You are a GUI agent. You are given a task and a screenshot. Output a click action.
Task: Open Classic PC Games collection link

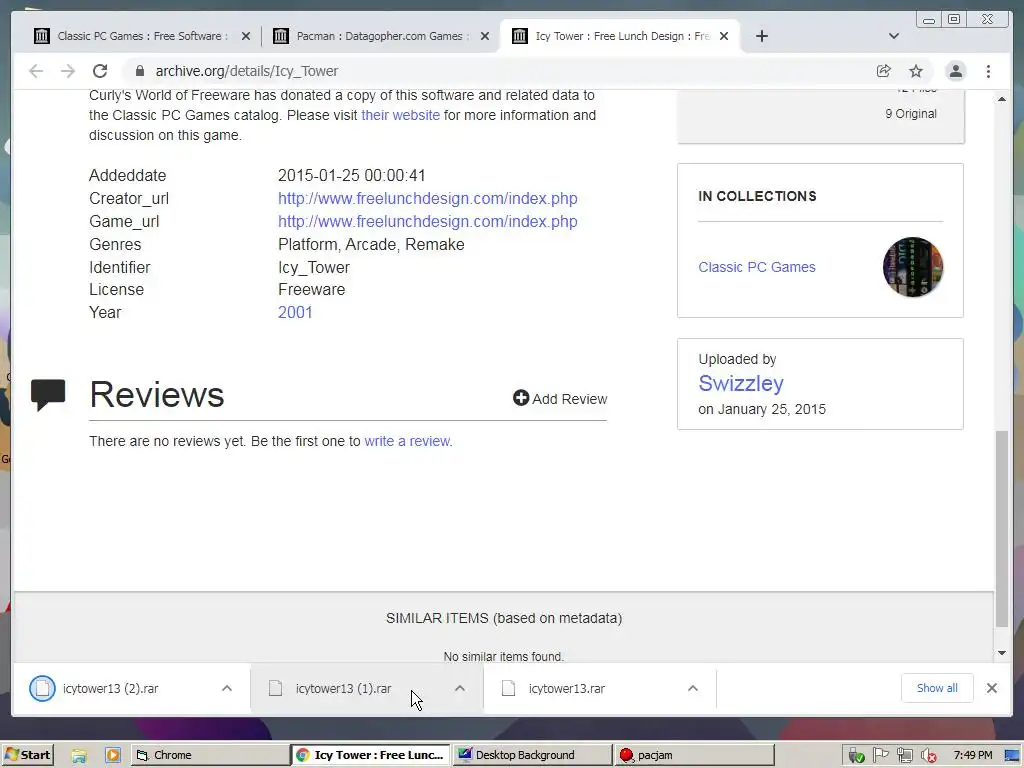coord(757,267)
